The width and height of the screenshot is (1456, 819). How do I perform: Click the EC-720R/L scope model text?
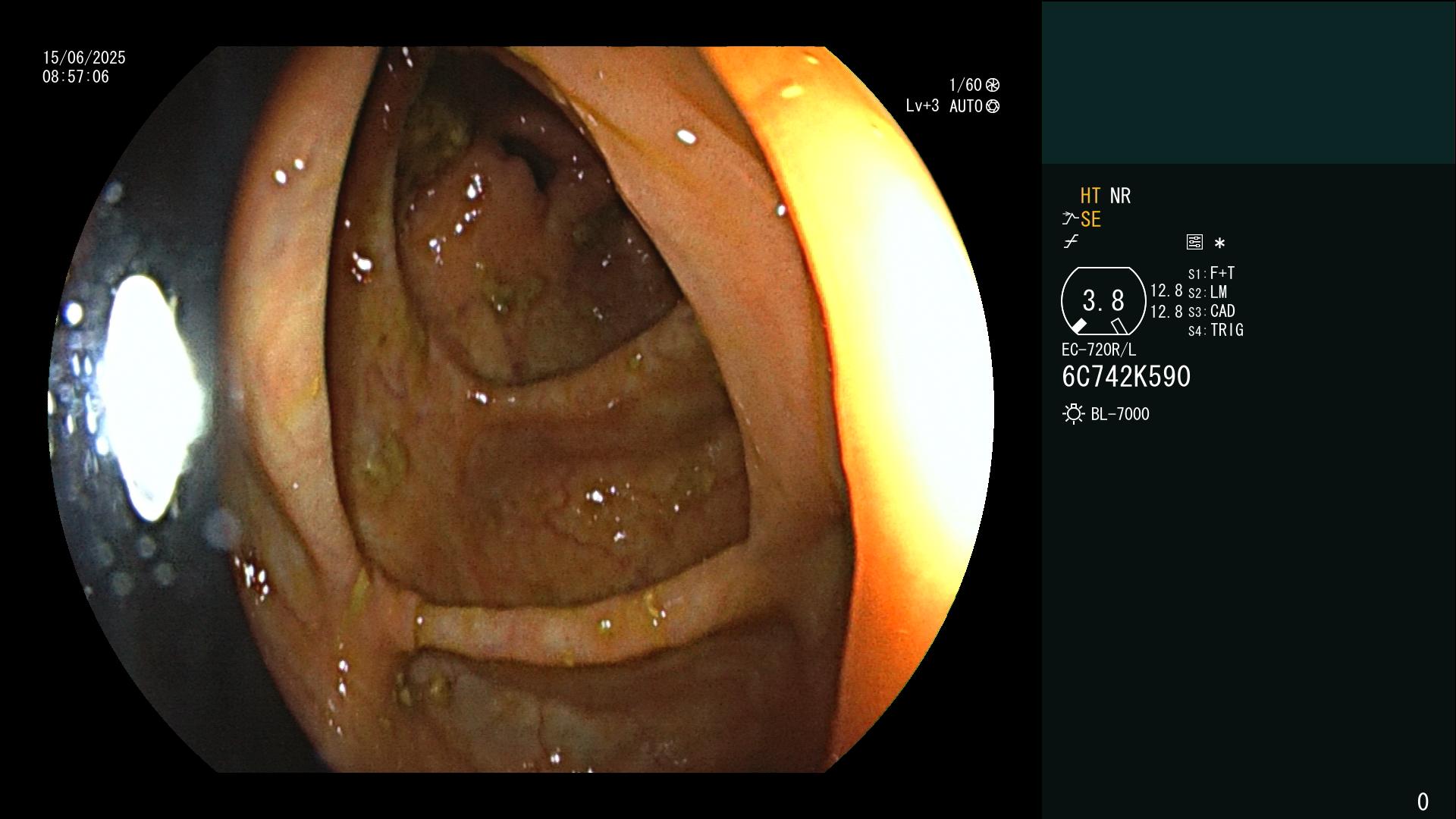pyautogui.click(x=1099, y=350)
